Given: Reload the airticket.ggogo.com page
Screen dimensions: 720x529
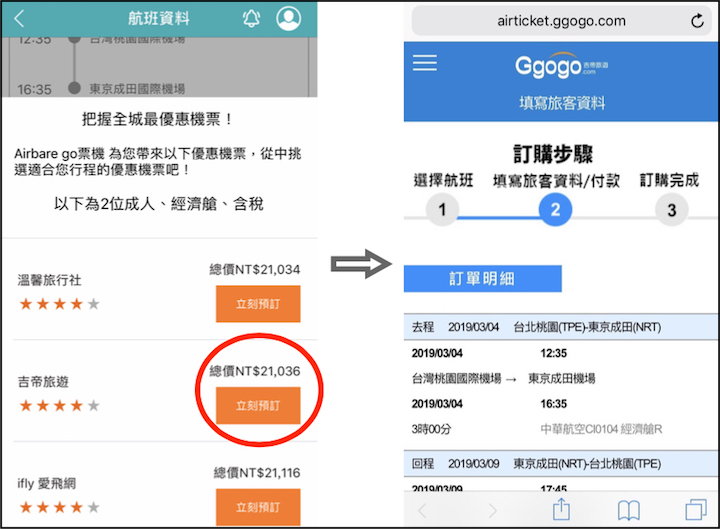Looking at the screenshot, I should [x=697, y=20].
